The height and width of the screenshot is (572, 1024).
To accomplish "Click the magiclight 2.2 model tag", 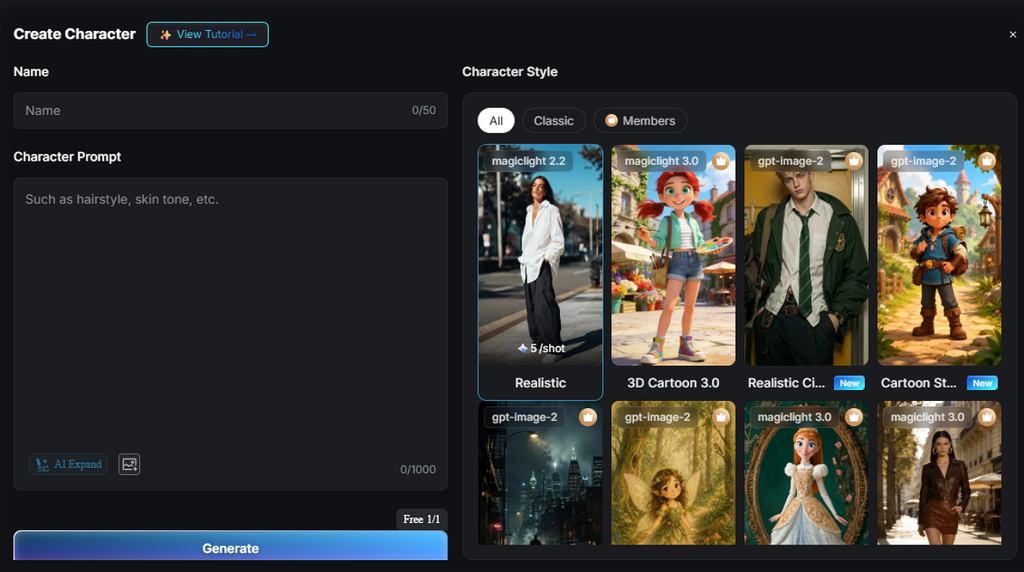I will (x=528, y=161).
